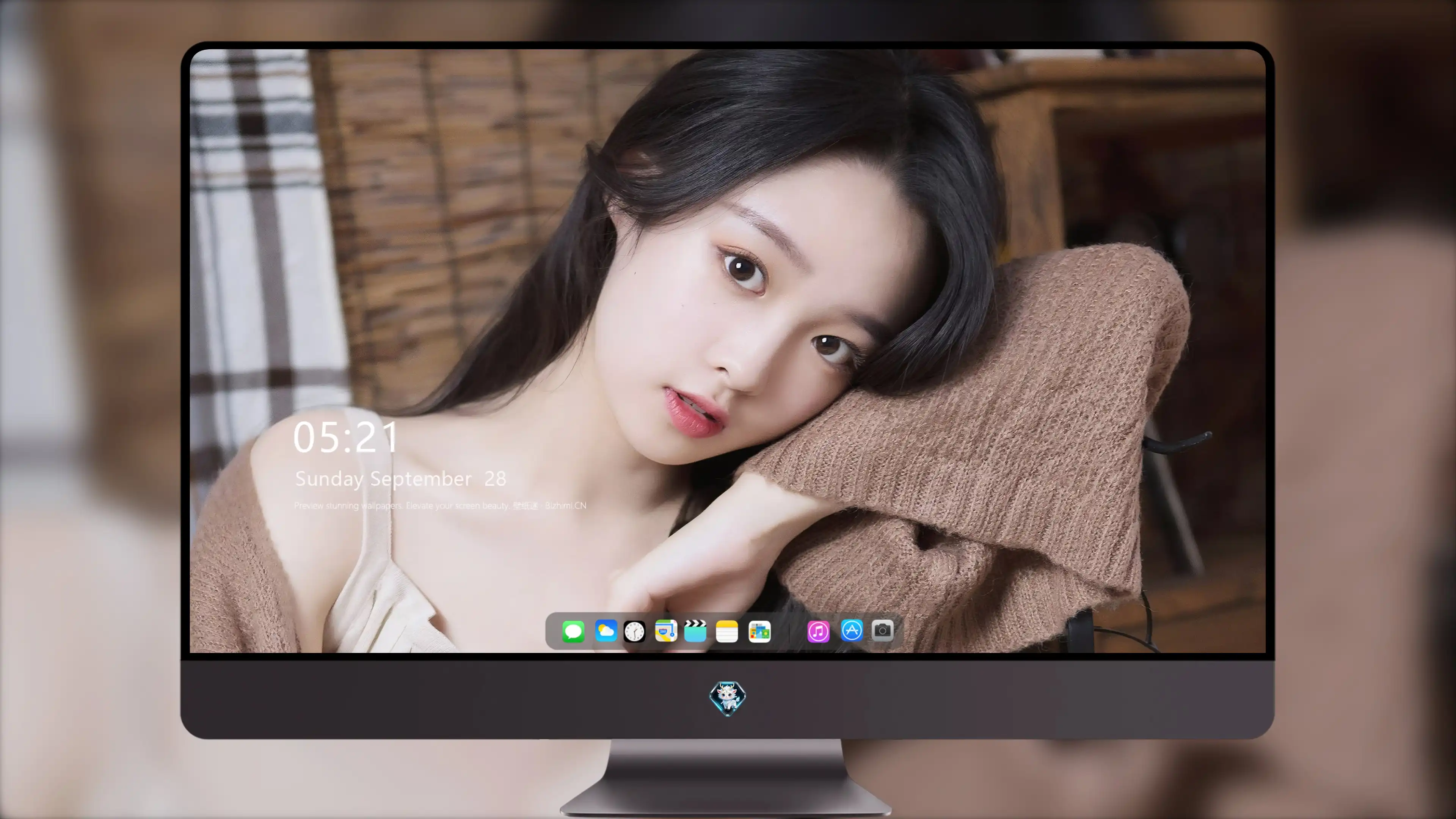The height and width of the screenshot is (819, 1456).
Task: Click the 05:21 clock display
Action: pos(346,438)
